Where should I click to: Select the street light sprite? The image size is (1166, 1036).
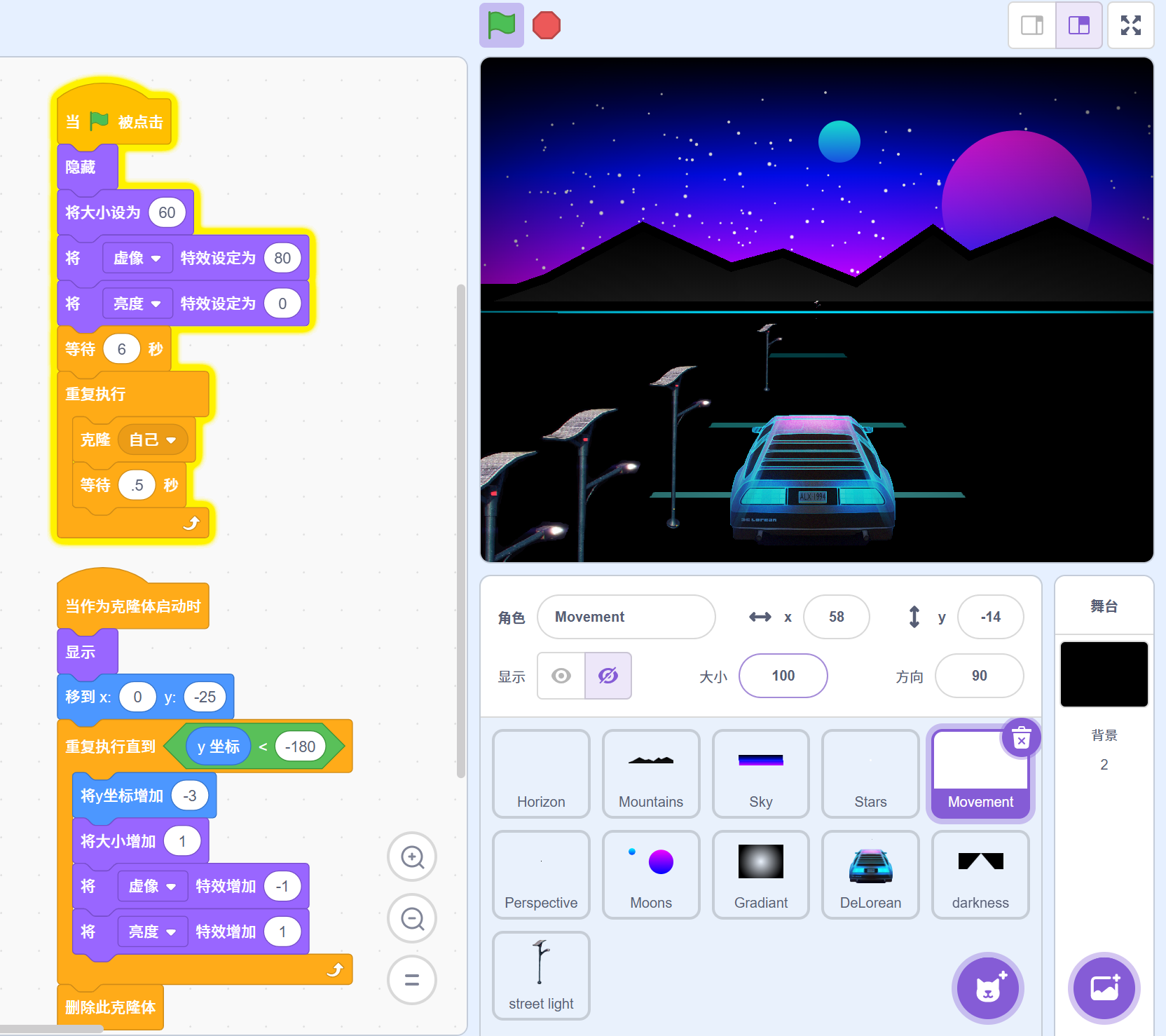point(541,975)
